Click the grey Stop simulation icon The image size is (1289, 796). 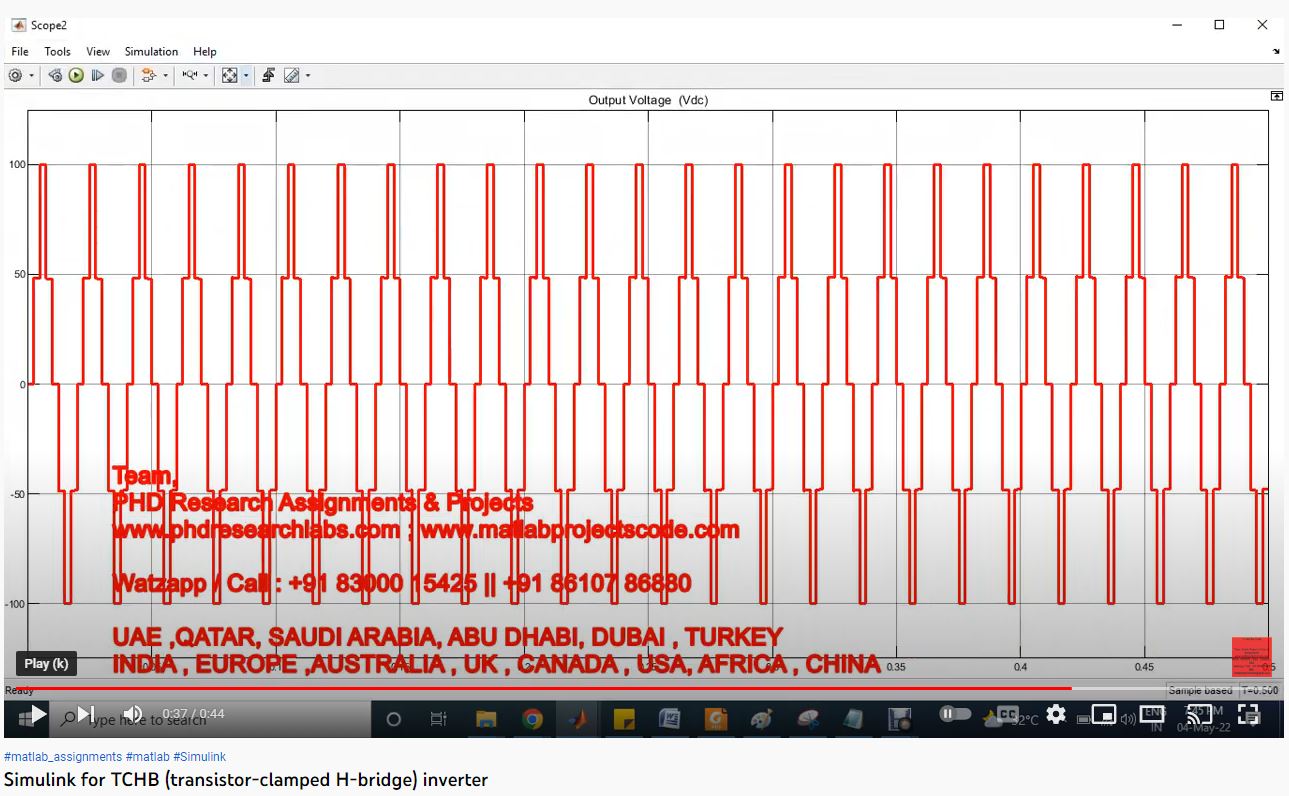pyautogui.click(x=119, y=75)
